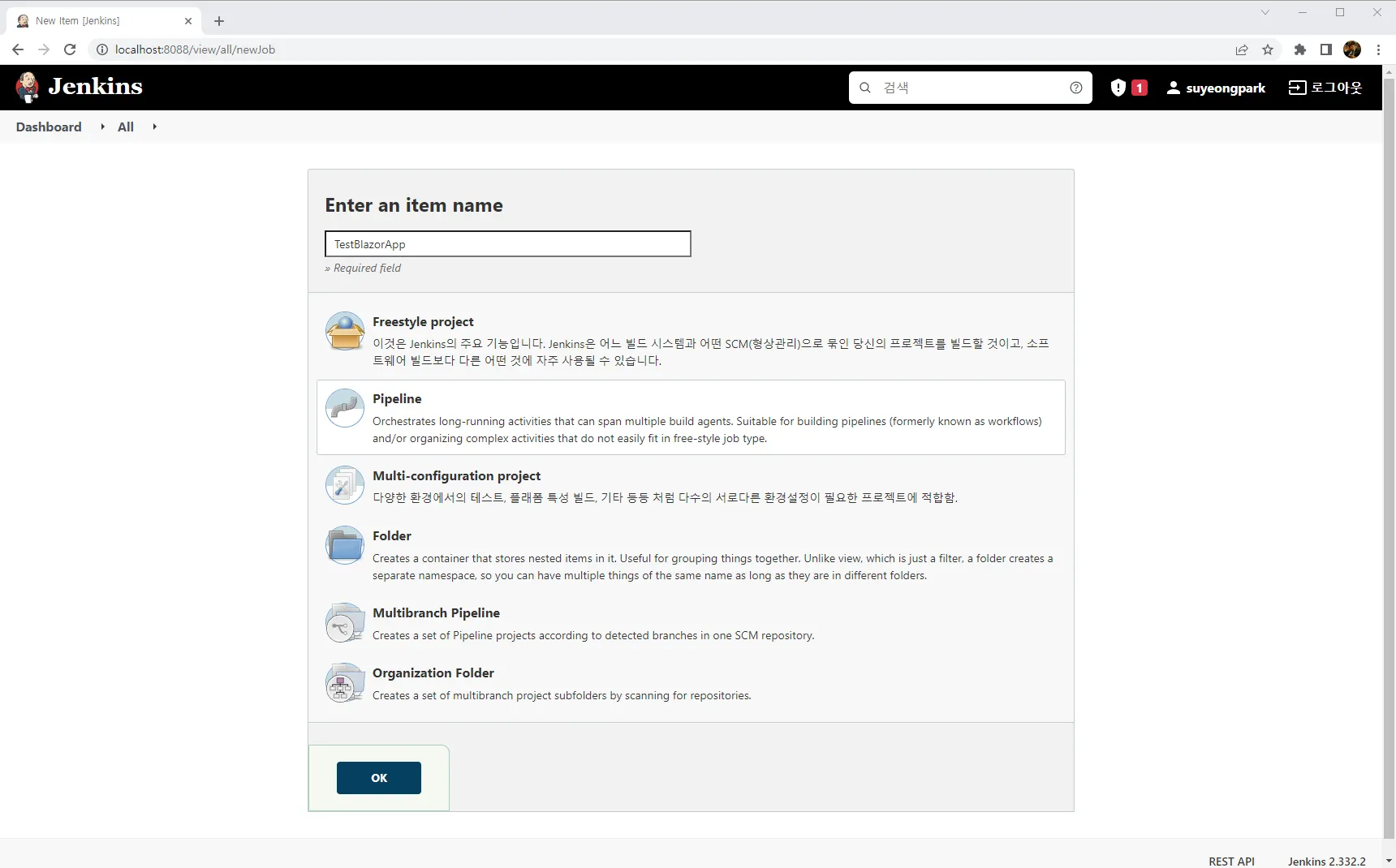Open the browser extensions puzzle icon
The width and height of the screenshot is (1396, 868).
(1300, 49)
